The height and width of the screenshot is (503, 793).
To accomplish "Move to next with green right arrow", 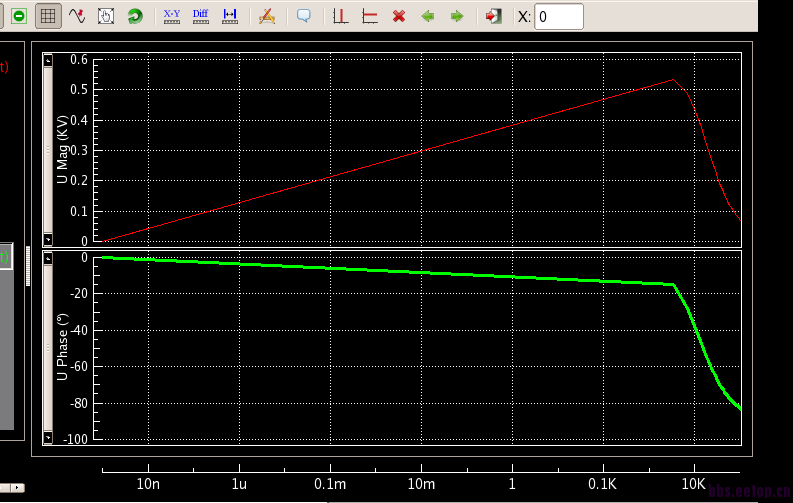I will 457,16.
